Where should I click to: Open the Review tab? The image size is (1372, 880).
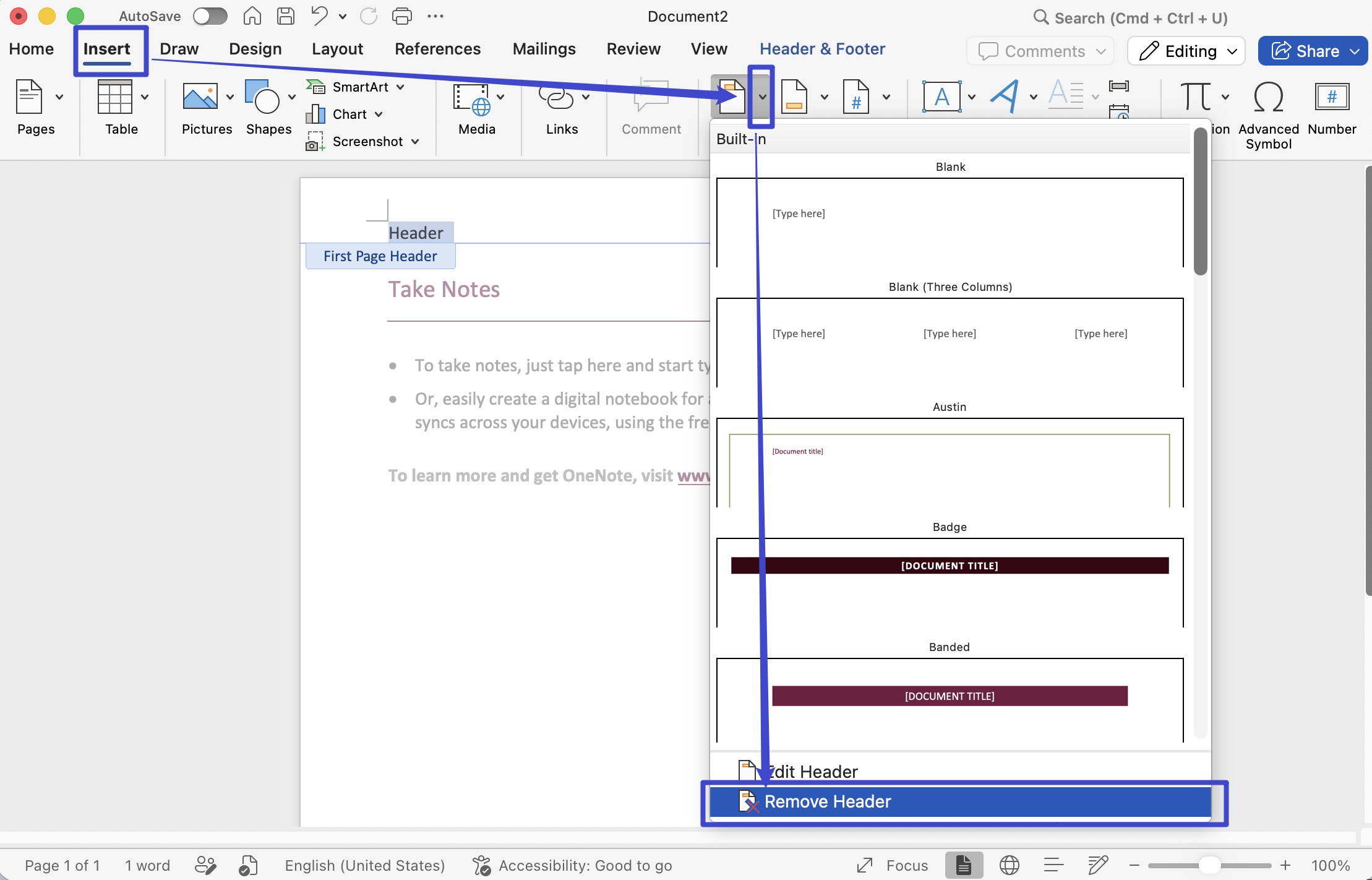[x=633, y=49]
